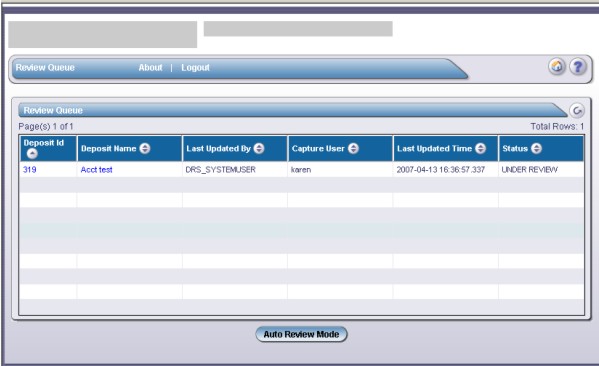
Task: Open Help via the question mark icon
Action: [578, 67]
